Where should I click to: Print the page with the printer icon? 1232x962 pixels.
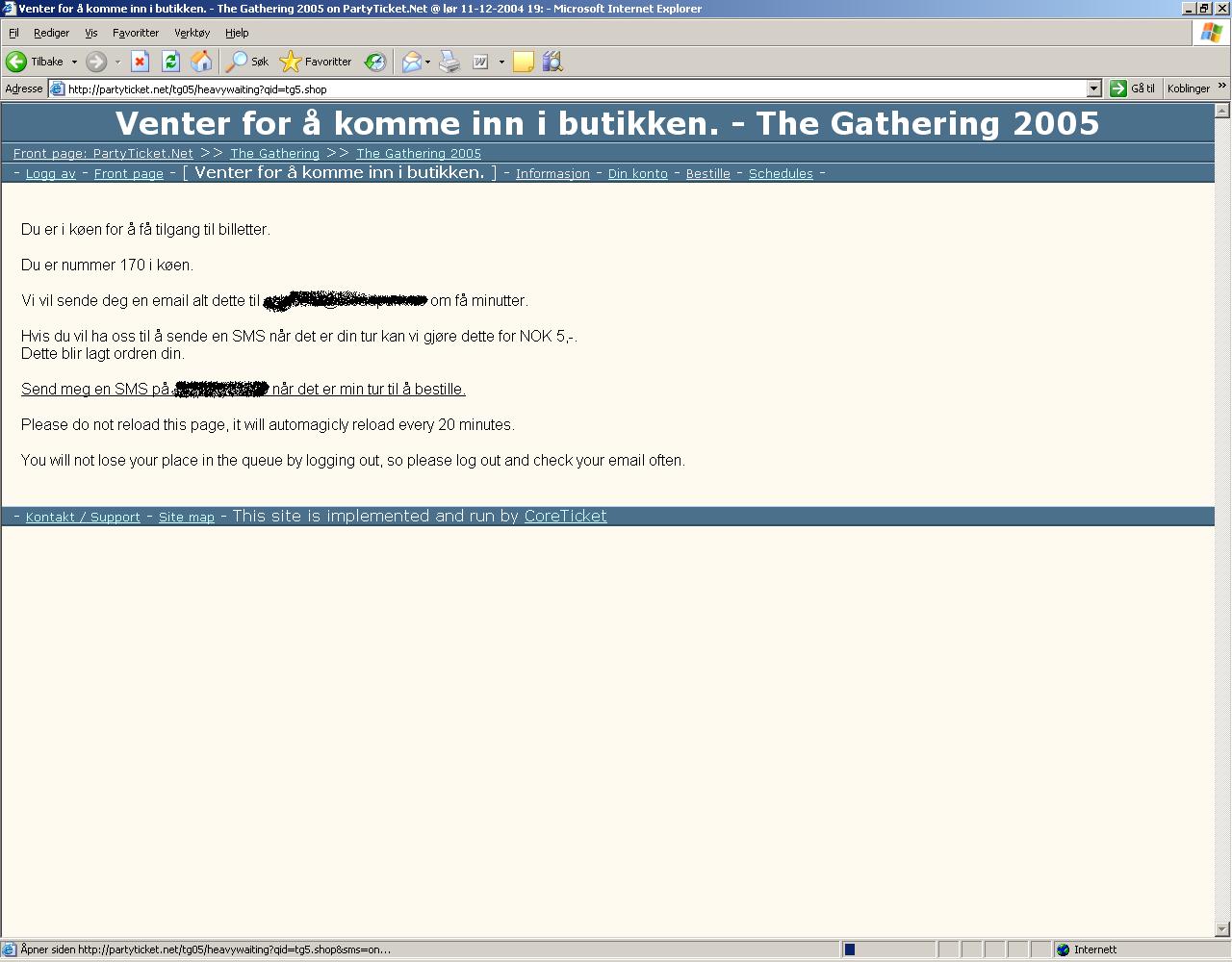[x=449, y=62]
